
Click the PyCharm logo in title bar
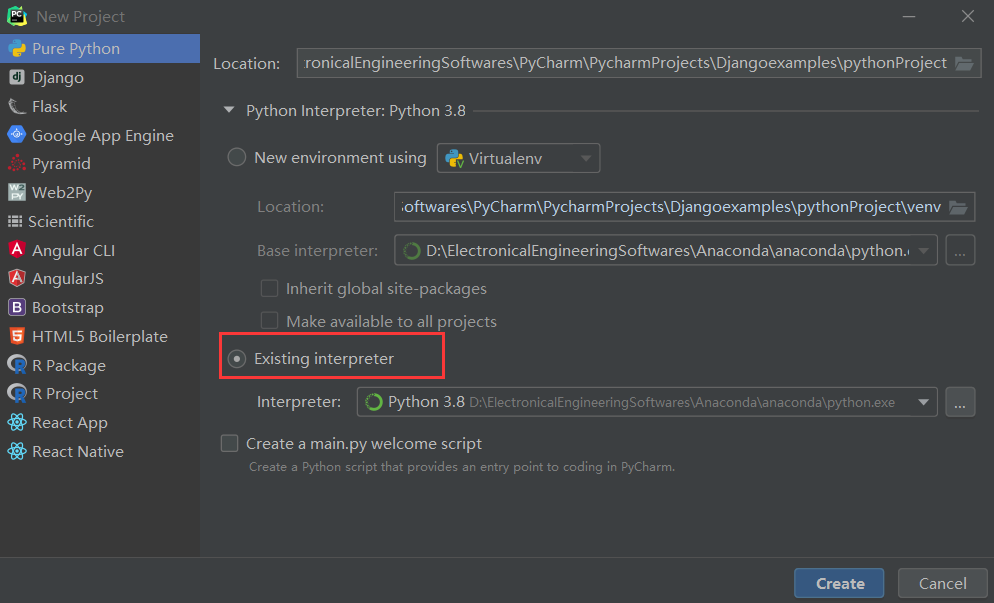point(16,16)
